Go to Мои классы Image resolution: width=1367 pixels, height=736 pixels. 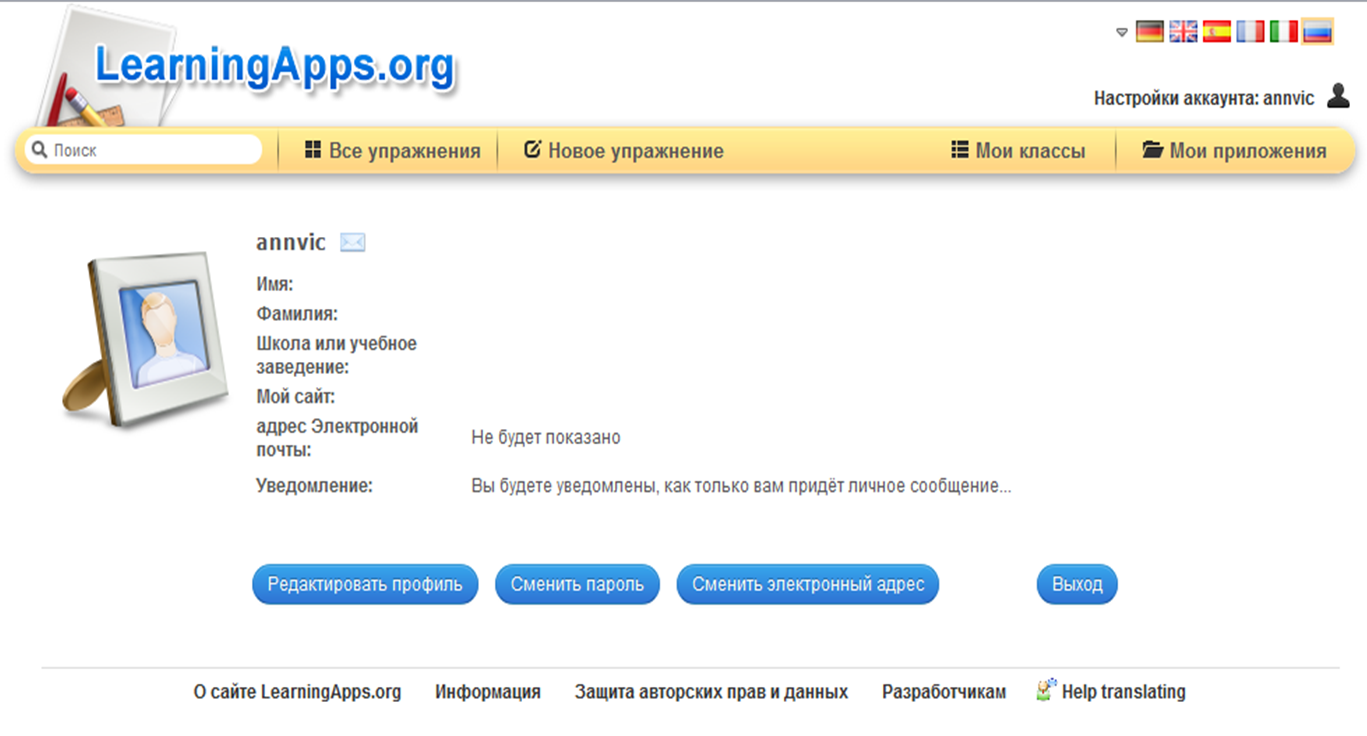(x=1017, y=151)
